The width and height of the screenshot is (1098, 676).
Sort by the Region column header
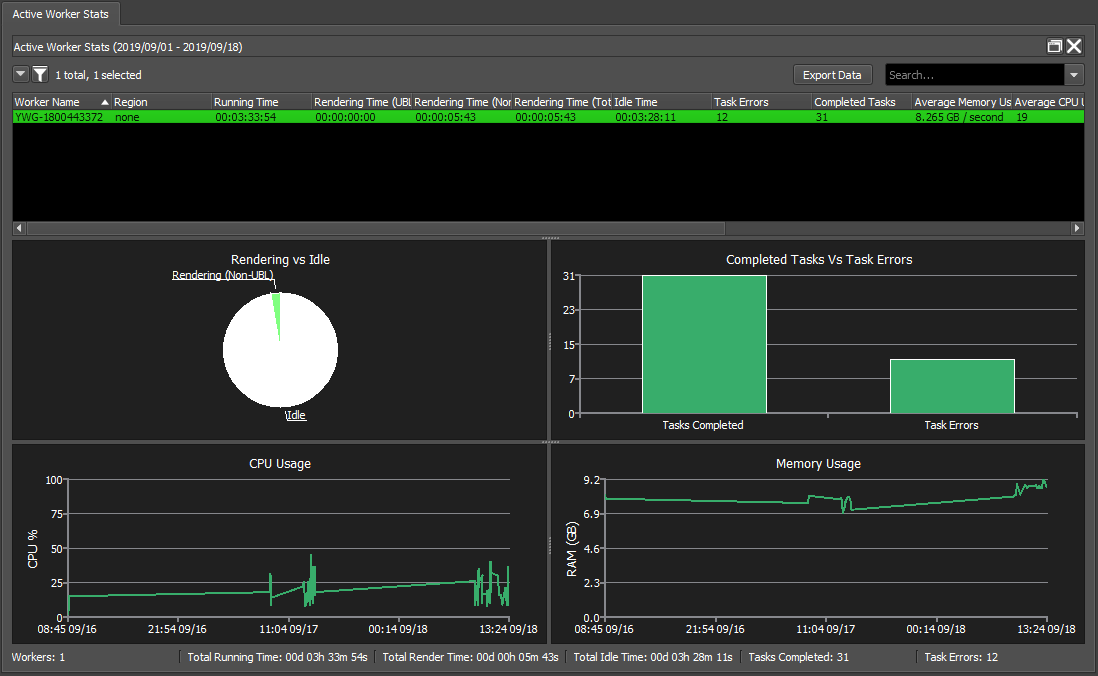pos(162,102)
